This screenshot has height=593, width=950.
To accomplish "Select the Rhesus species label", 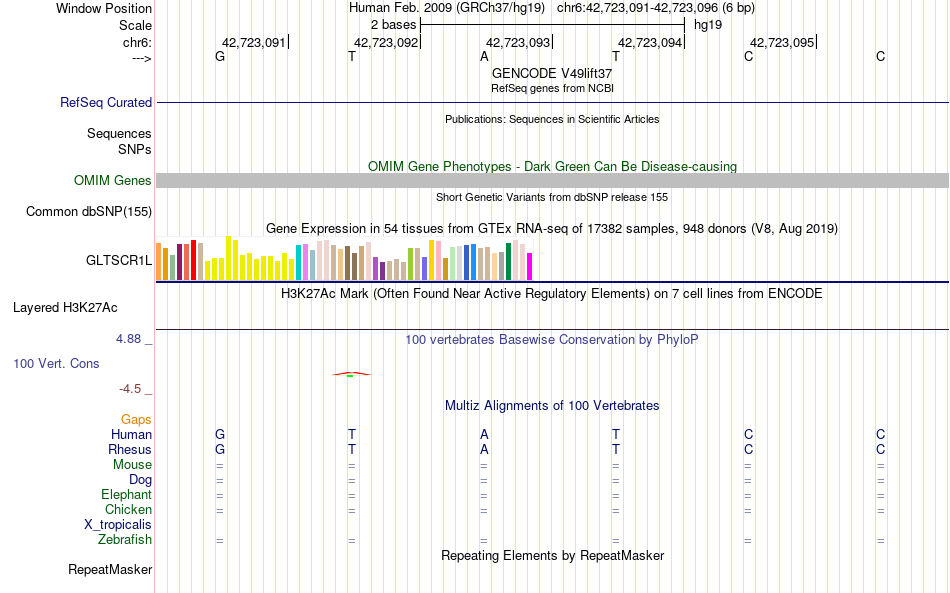I will pos(130,449).
